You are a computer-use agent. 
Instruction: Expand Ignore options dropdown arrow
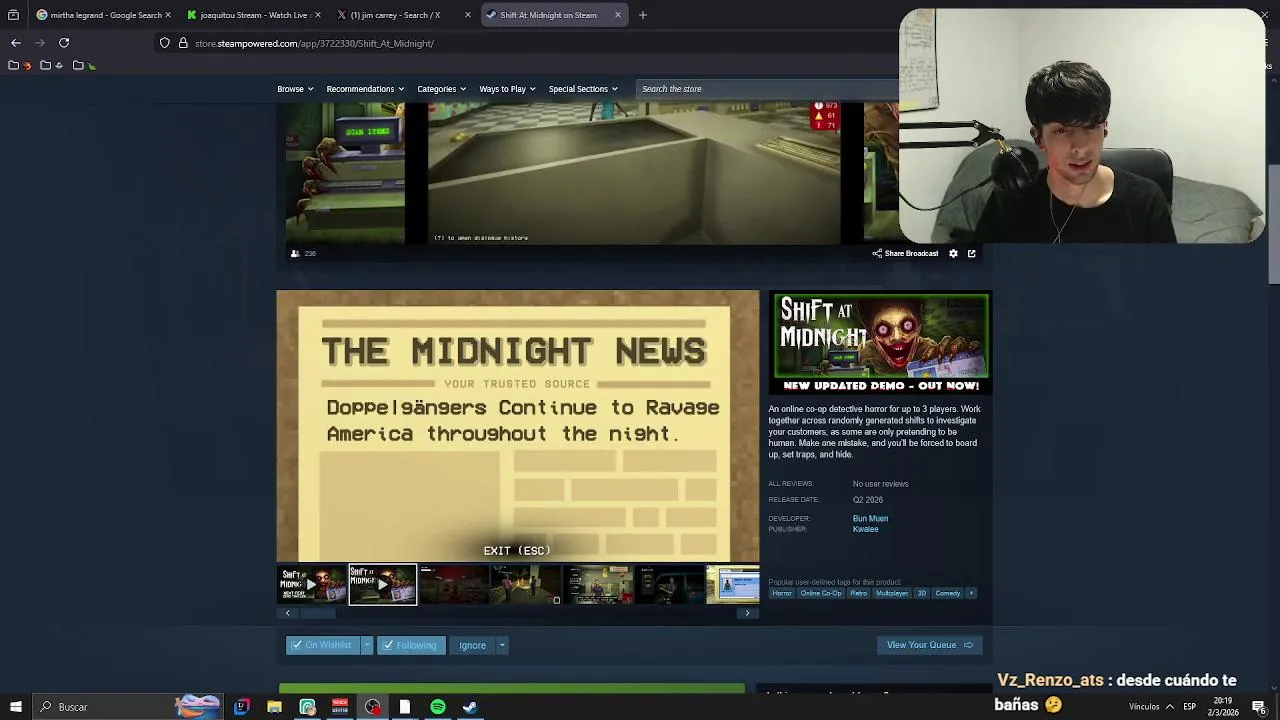pos(503,645)
